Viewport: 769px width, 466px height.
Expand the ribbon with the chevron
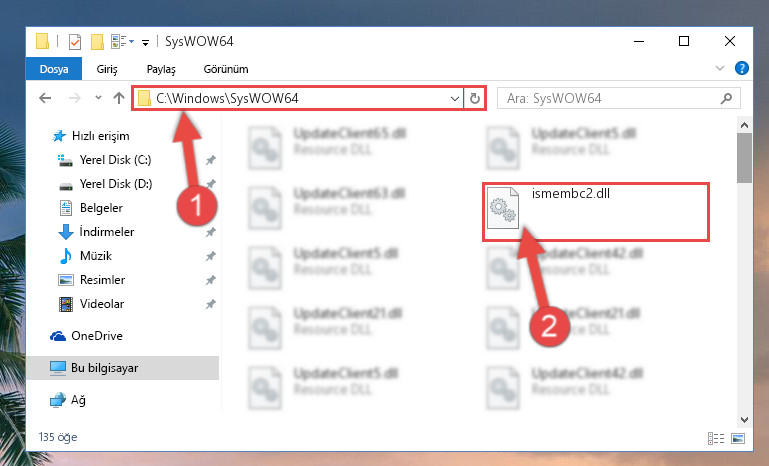tap(719, 68)
